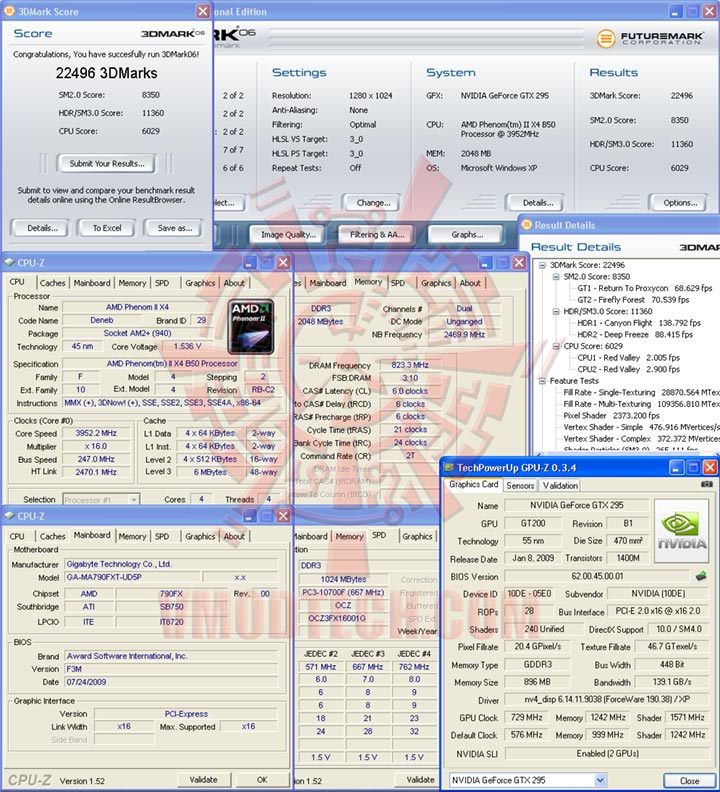Screen dimensions: 720x792
Task: Close the 3DMark Score window
Action: click(x=203, y=11)
